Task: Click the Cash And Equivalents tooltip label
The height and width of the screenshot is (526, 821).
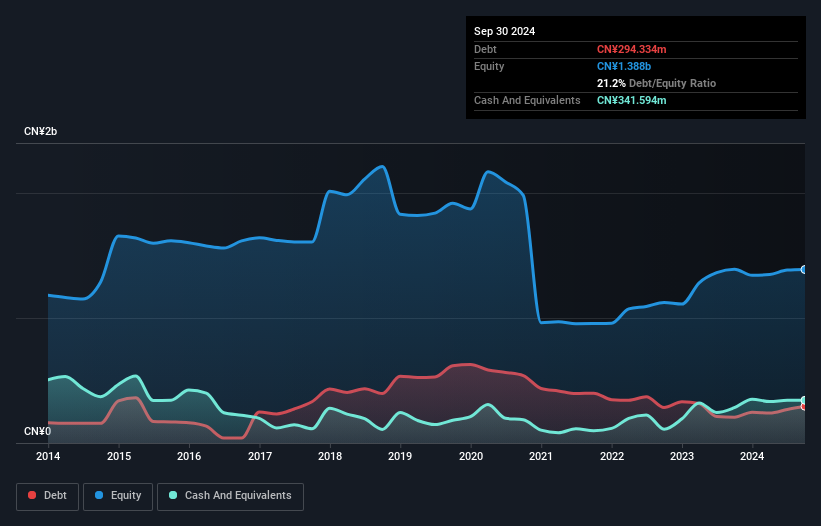Action: coord(527,100)
